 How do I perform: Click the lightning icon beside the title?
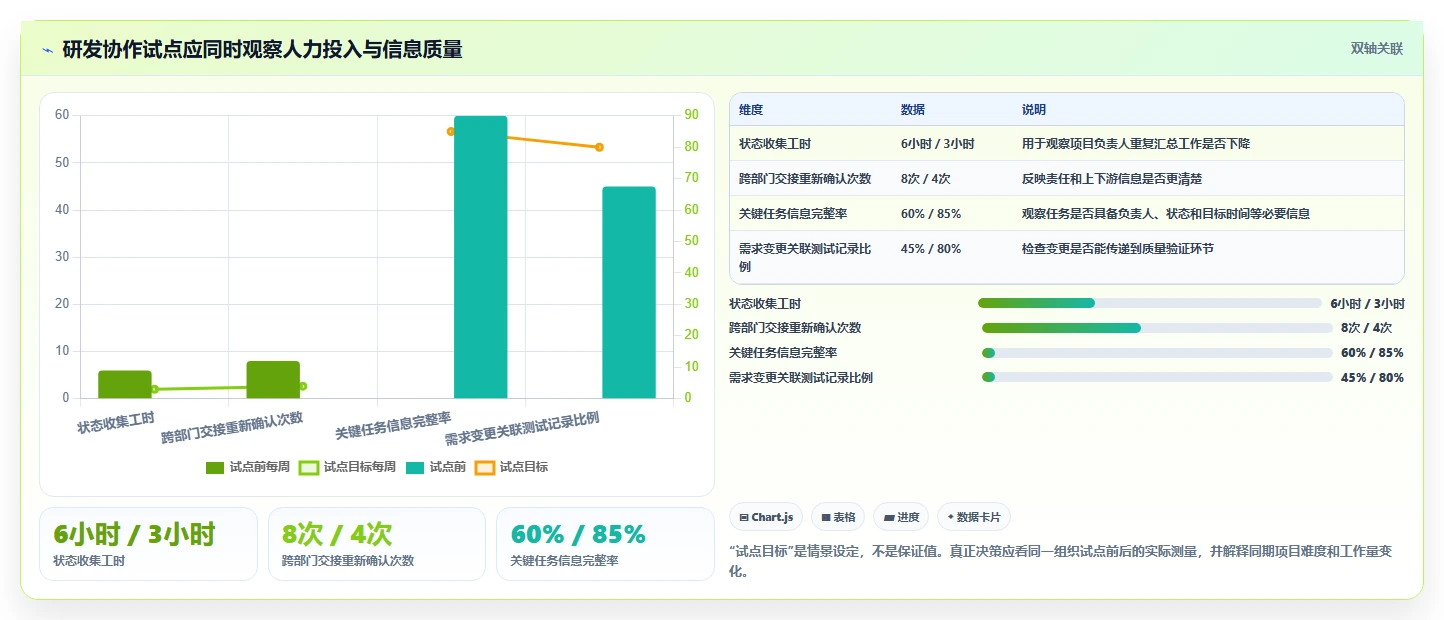(x=47, y=50)
